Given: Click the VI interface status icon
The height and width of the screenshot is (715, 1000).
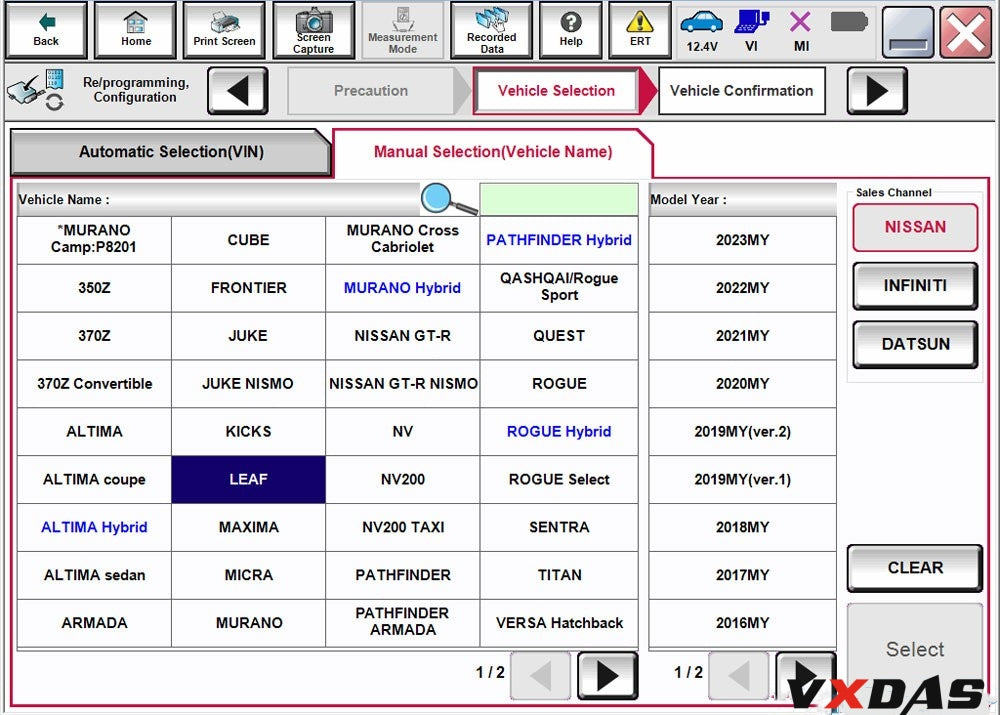Looking at the screenshot, I should (x=751, y=30).
